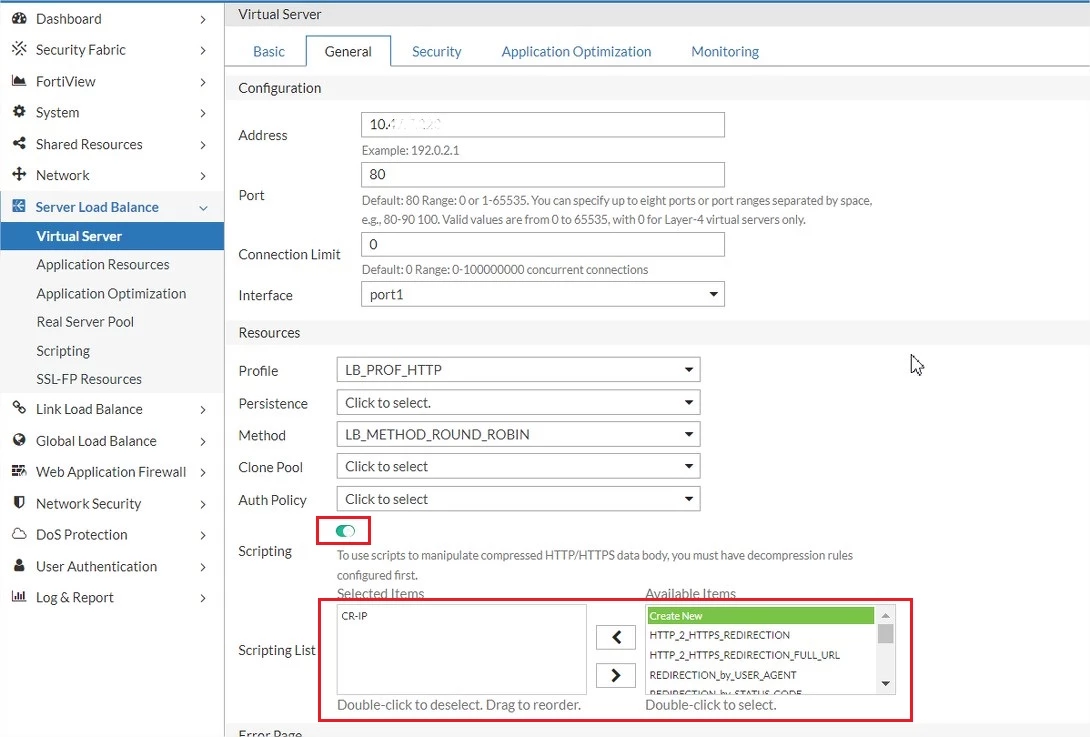Select Create New in Available Items
The width and height of the screenshot is (1090, 737).
[x=760, y=616]
